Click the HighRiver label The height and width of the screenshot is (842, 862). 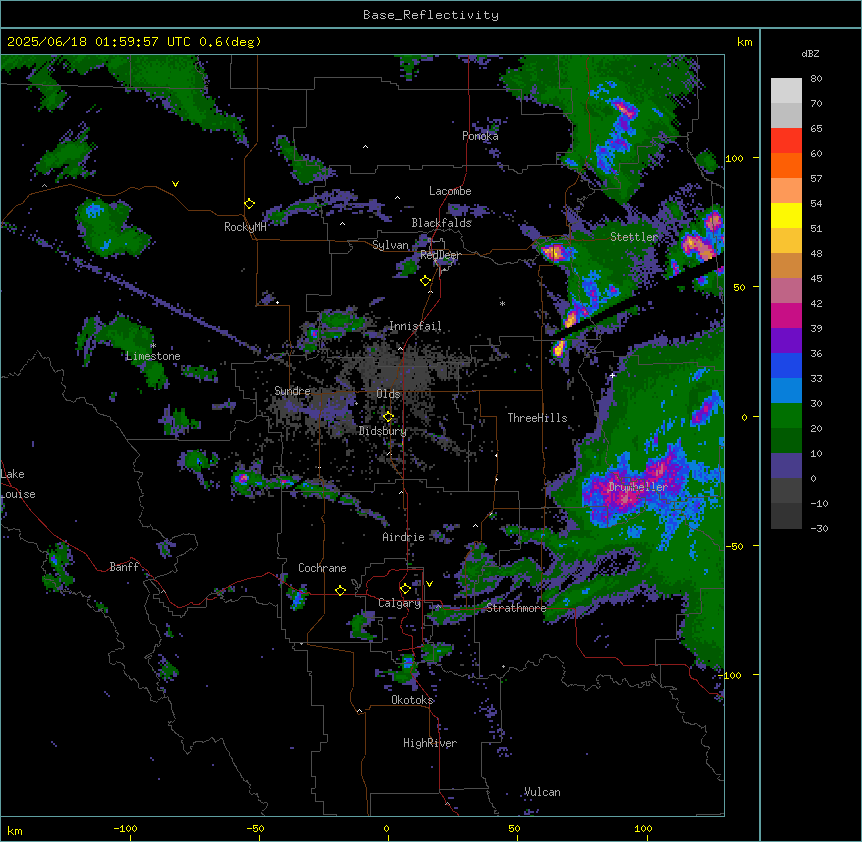pyautogui.click(x=430, y=743)
